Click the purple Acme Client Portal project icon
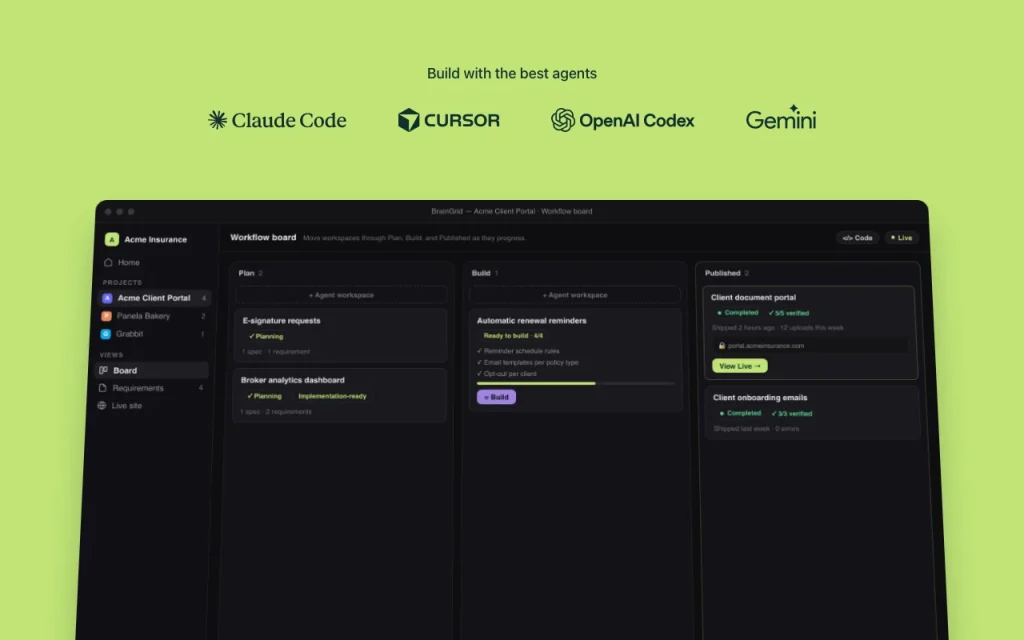This screenshot has height=640, width=1024. coord(107,298)
